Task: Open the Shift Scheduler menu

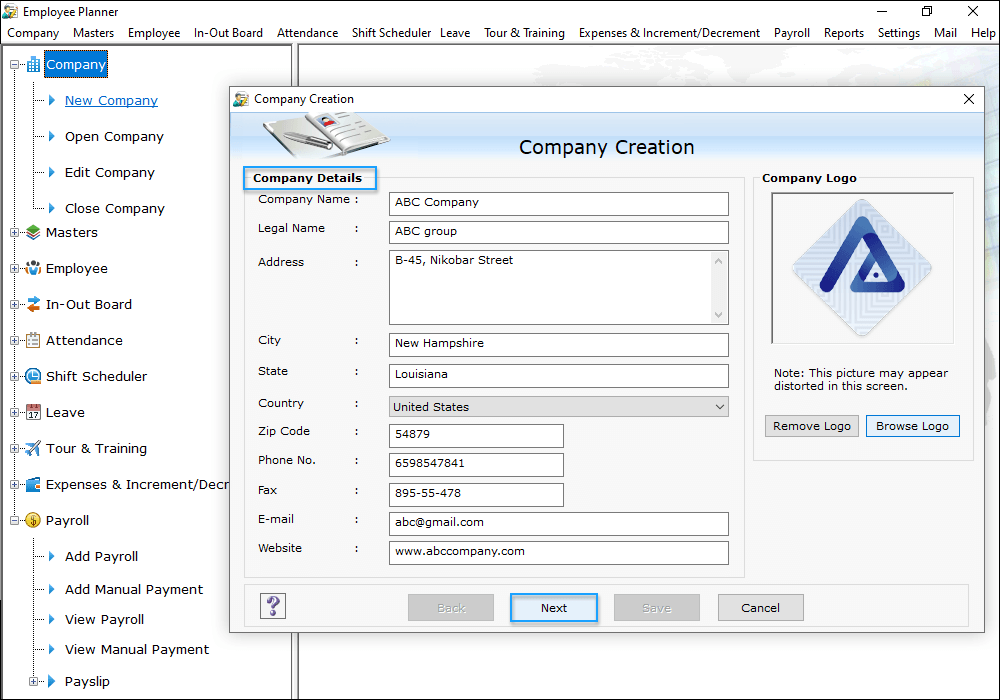Action: [x=391, y=33]
